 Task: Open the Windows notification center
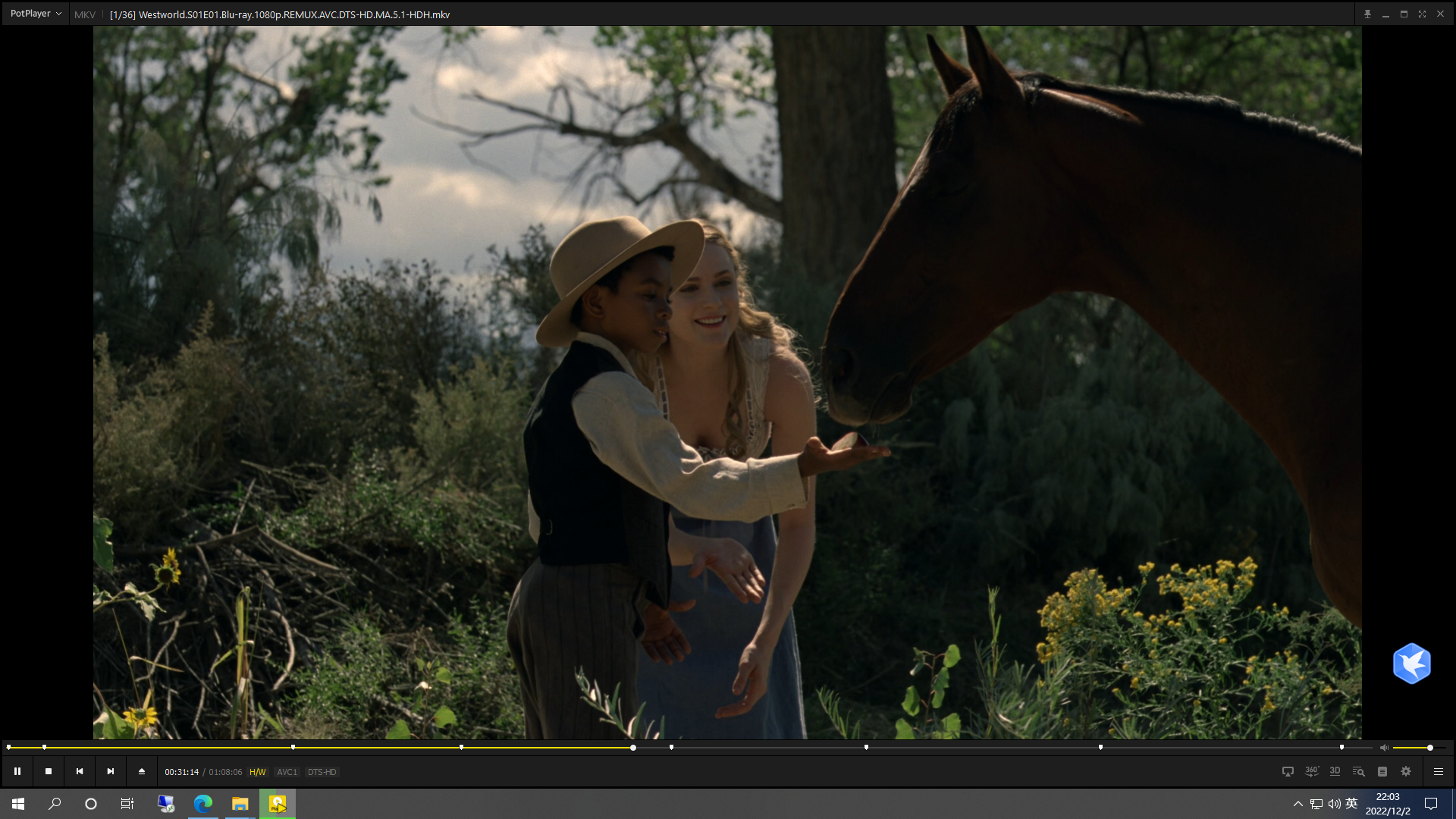tap(1431, 804)
